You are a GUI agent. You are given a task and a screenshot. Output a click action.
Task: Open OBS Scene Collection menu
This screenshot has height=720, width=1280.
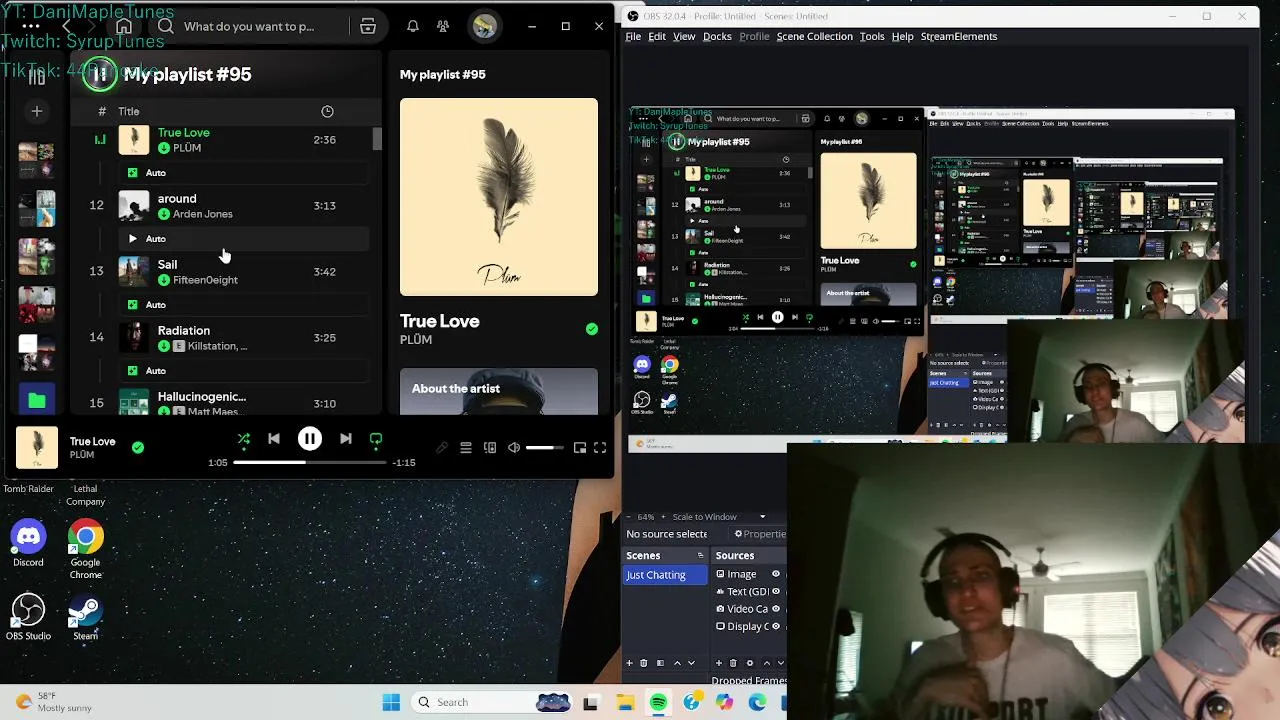click(x=814, y=36)
